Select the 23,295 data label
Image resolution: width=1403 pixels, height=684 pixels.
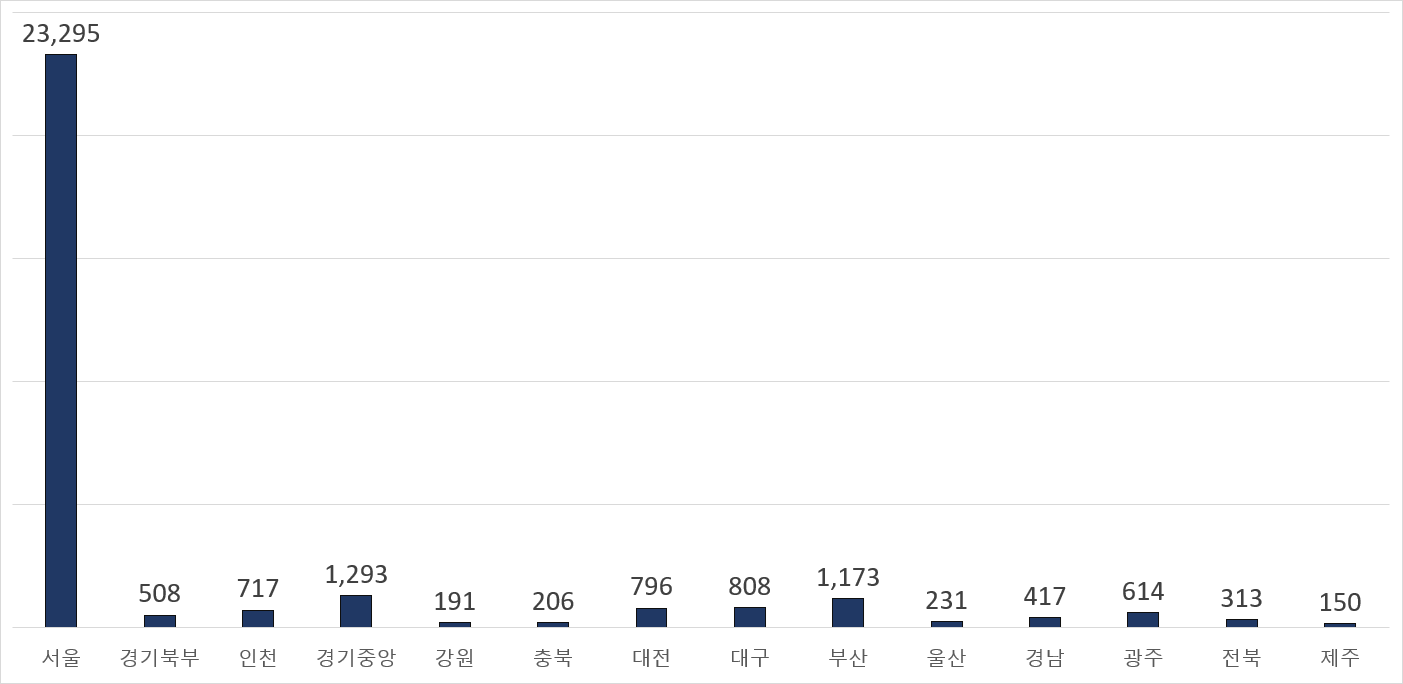(61, 34)
